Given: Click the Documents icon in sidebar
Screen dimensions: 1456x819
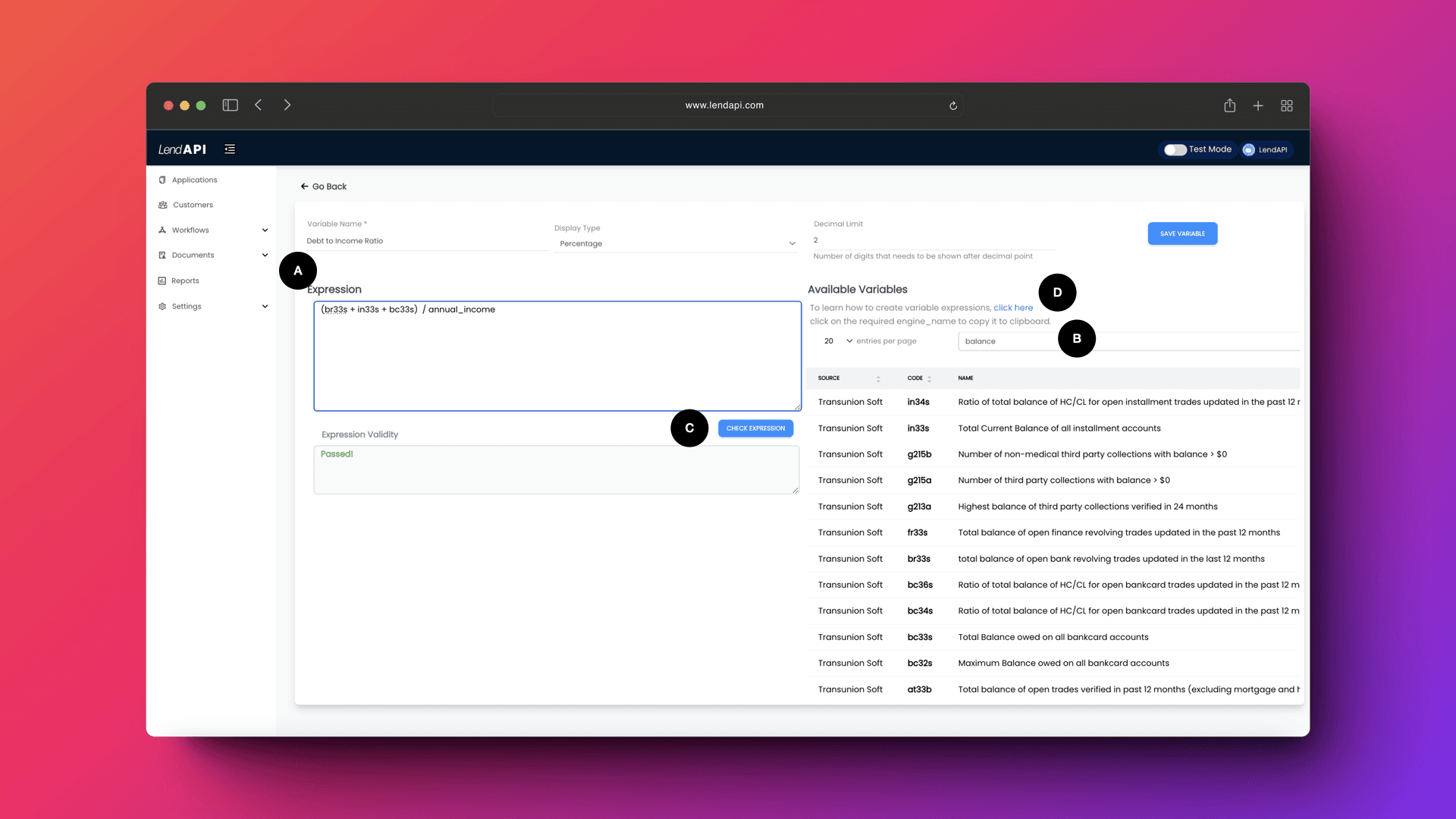Looking at the screenshot, I should pyautogui.click(x=163, y=255).
